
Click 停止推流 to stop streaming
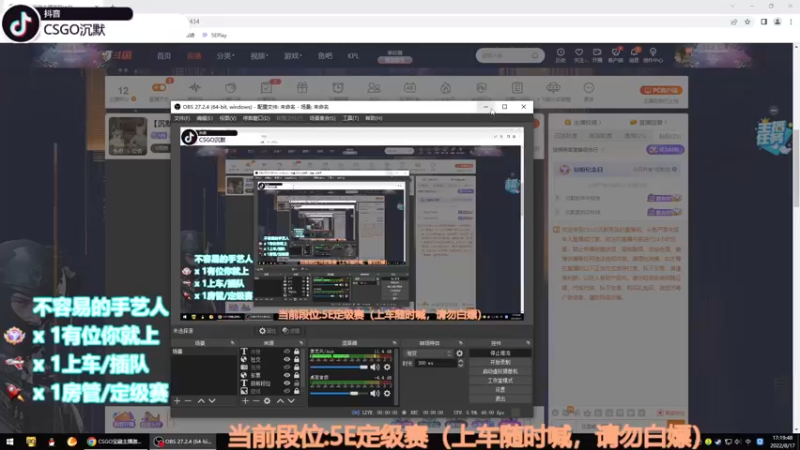pos(500,353)
